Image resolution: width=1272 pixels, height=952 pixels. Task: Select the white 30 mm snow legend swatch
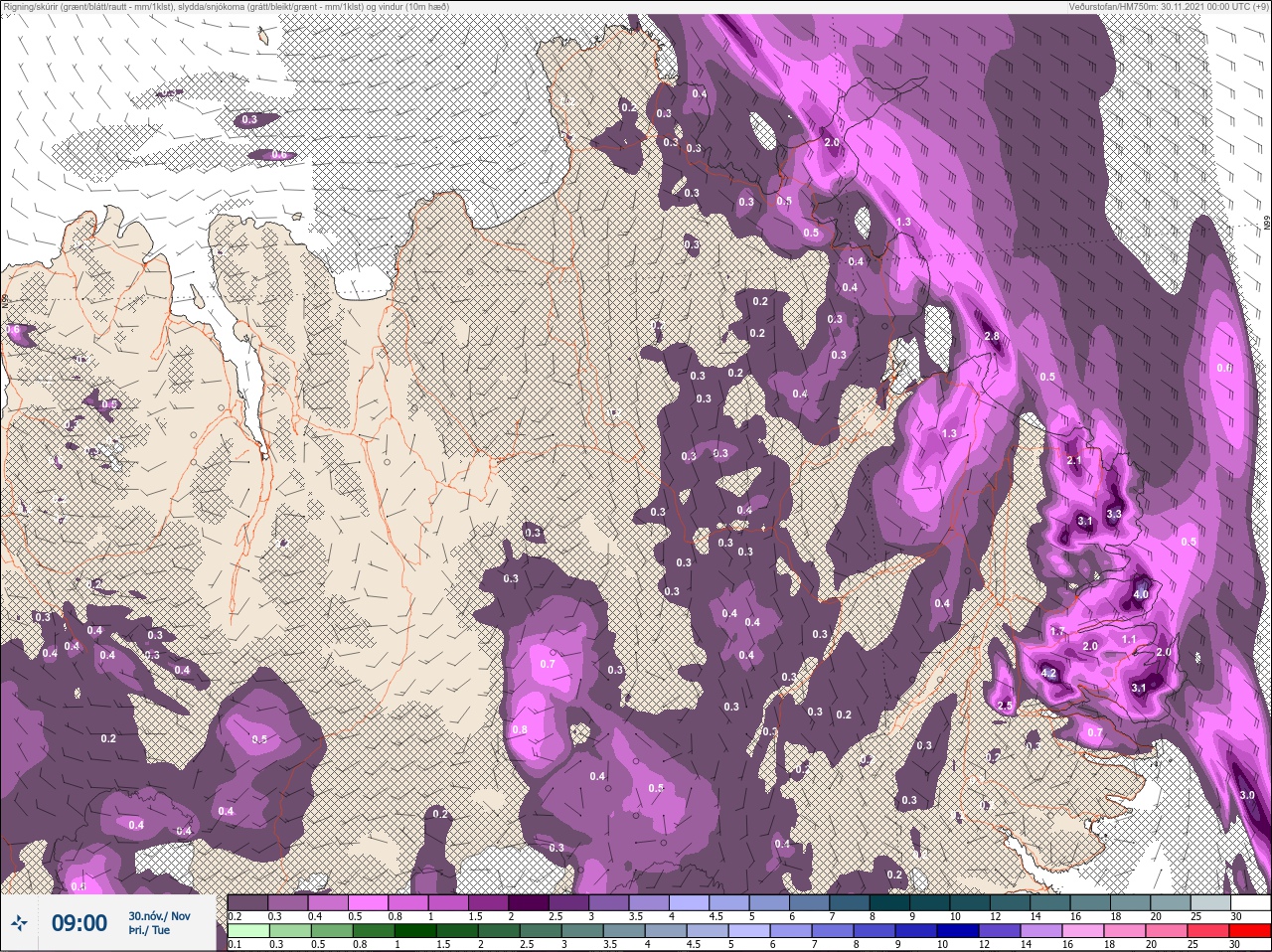(1249, 903)
